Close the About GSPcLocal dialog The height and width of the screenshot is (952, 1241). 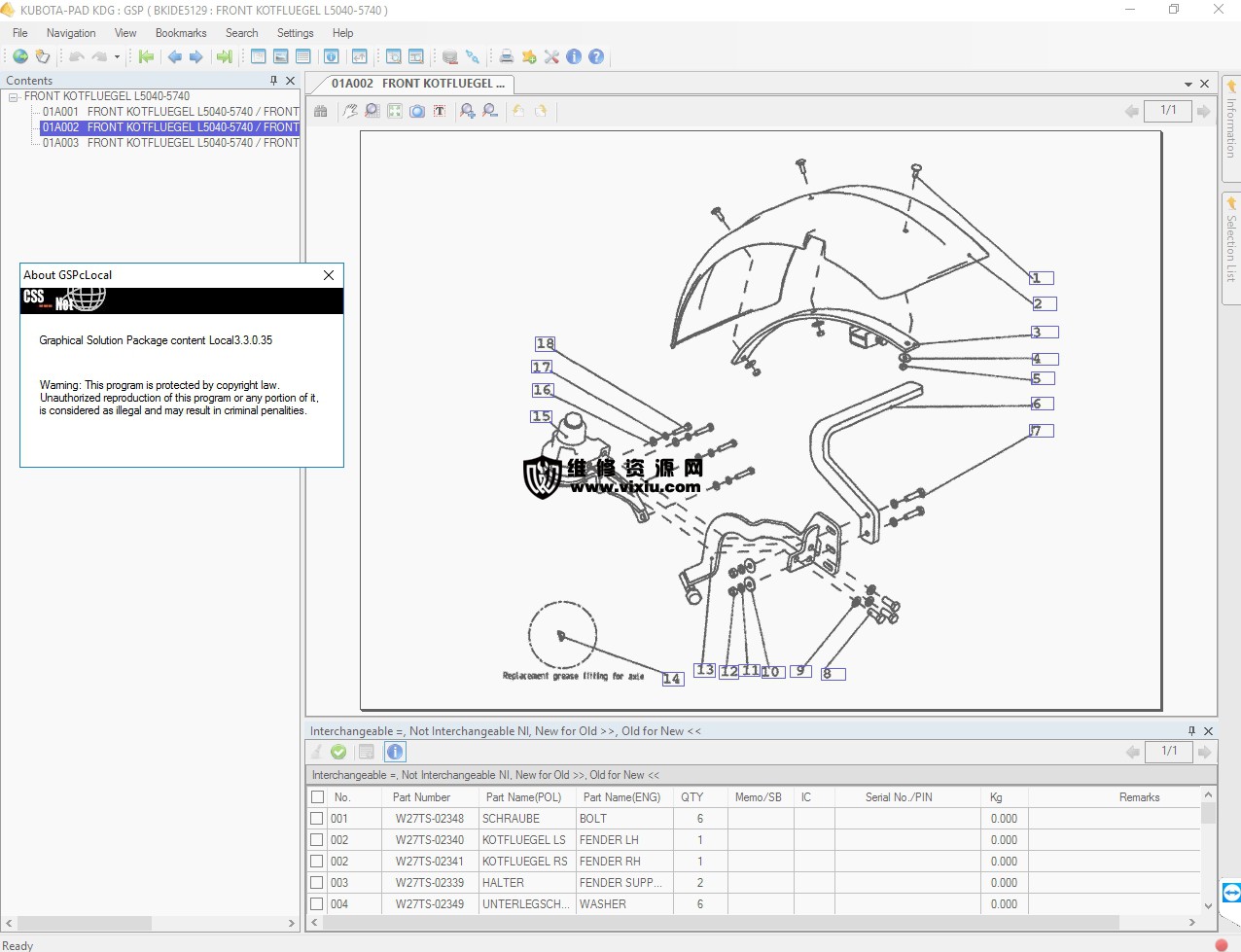(329, 275)
